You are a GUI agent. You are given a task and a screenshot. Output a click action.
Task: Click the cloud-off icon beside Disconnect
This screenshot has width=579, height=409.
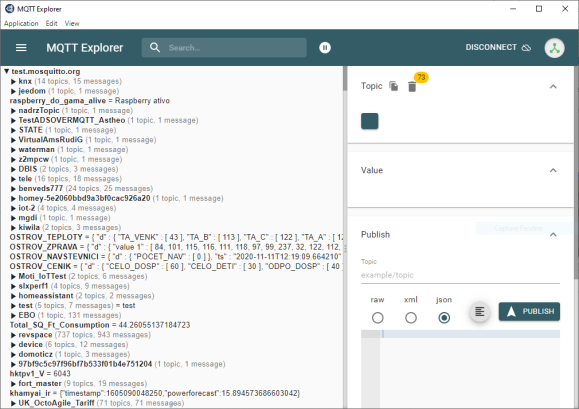526,48
